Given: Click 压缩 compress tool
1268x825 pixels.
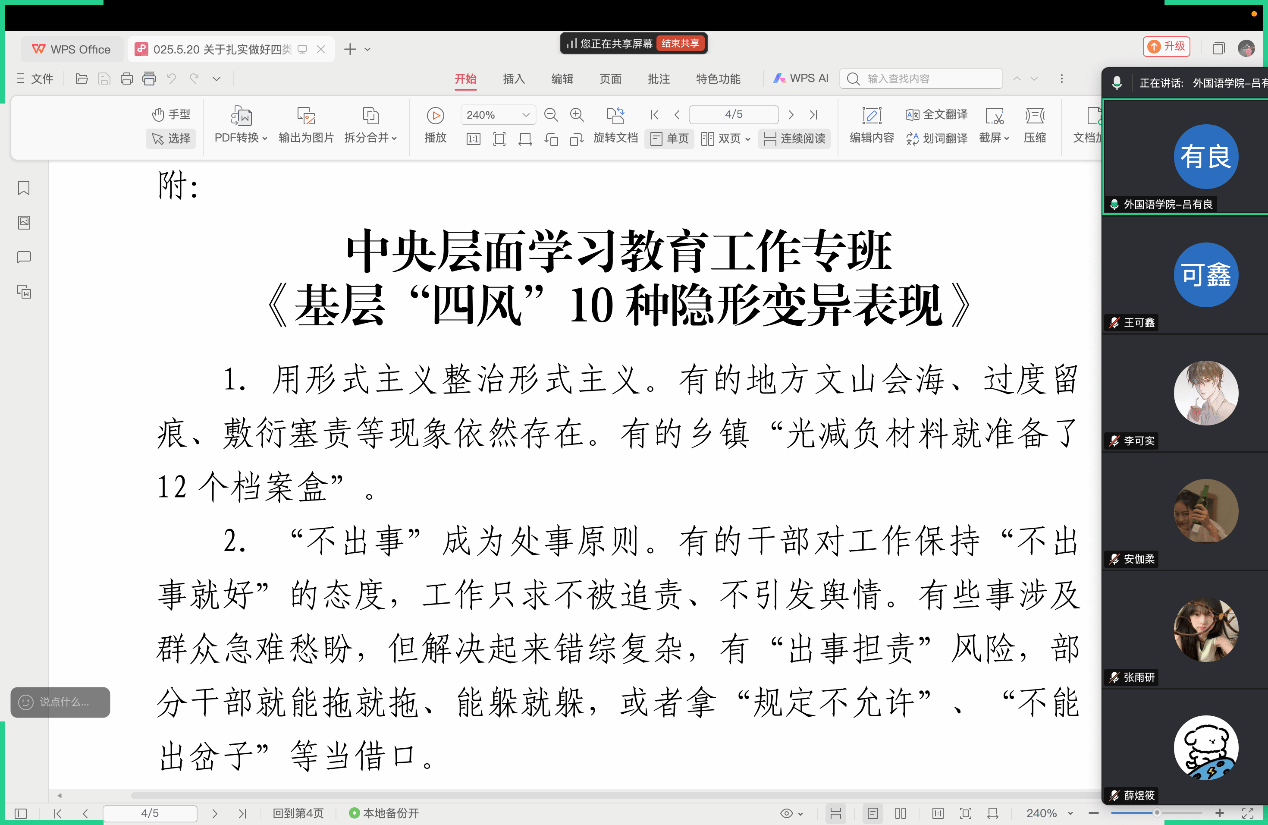Looking at the screenshot, I should click(x=1035, y=126).
